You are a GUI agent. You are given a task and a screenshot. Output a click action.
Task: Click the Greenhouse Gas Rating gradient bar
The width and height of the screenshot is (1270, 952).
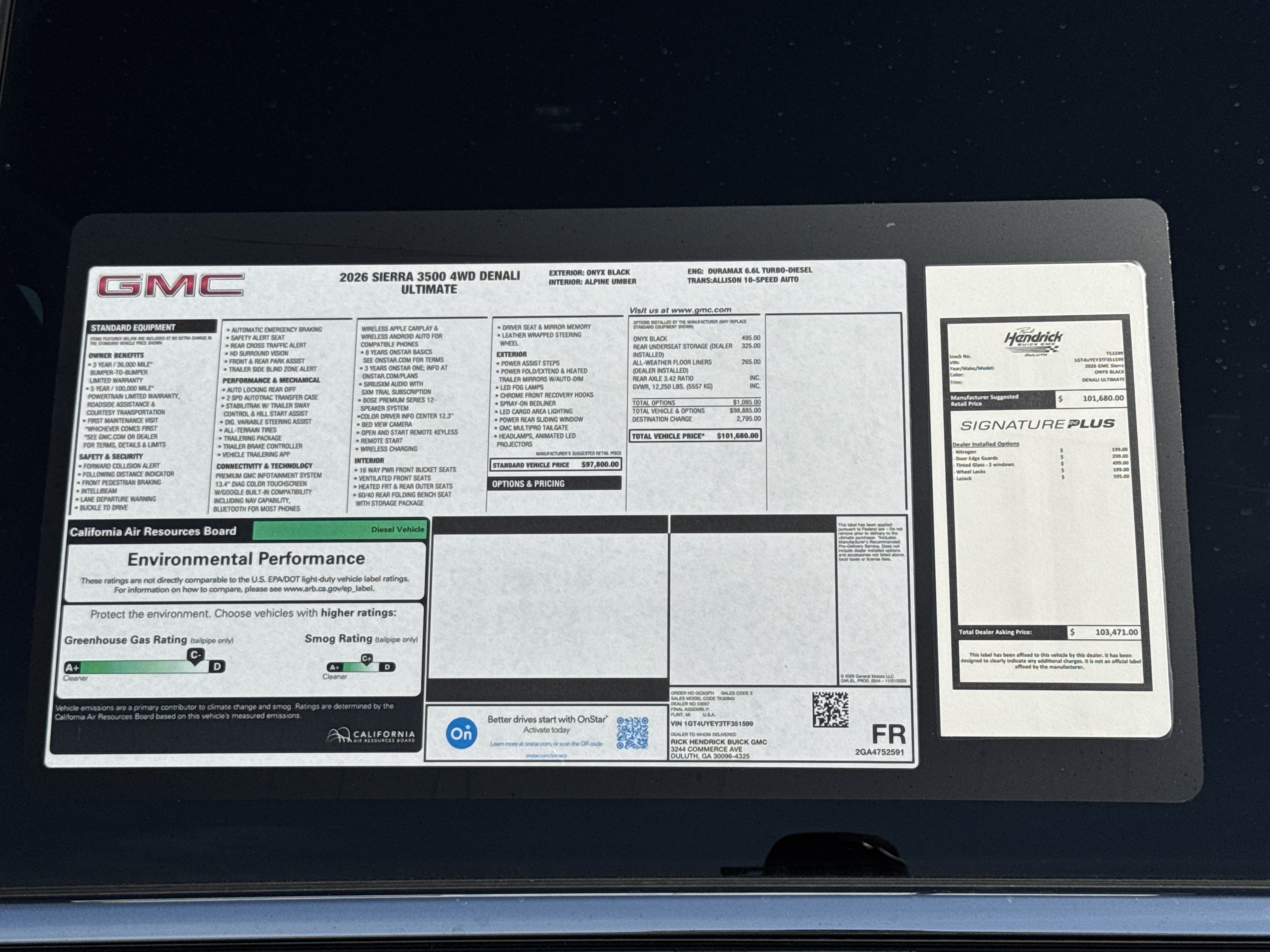coord(145,667)
